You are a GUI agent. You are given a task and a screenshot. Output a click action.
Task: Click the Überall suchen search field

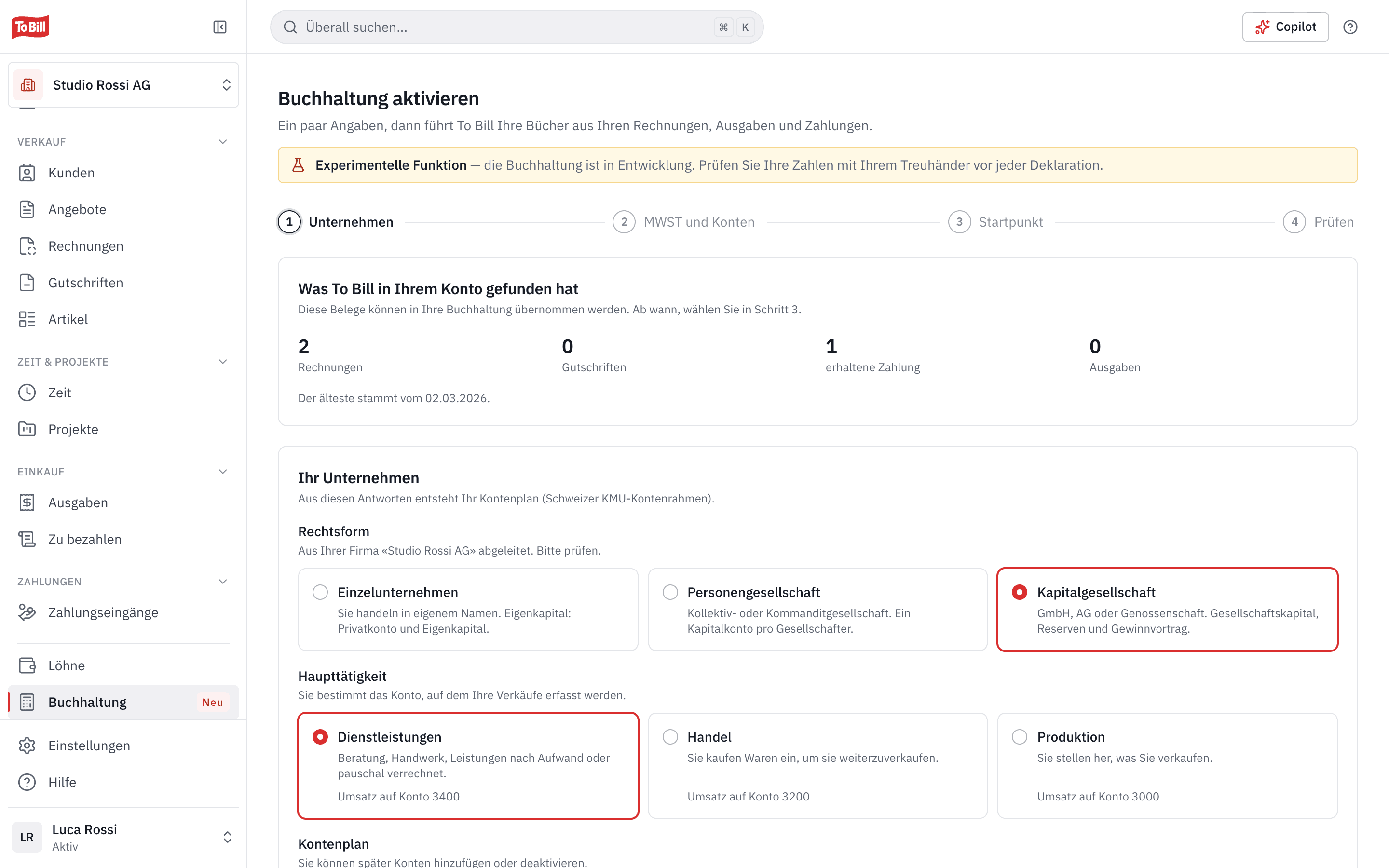(517, 27)
